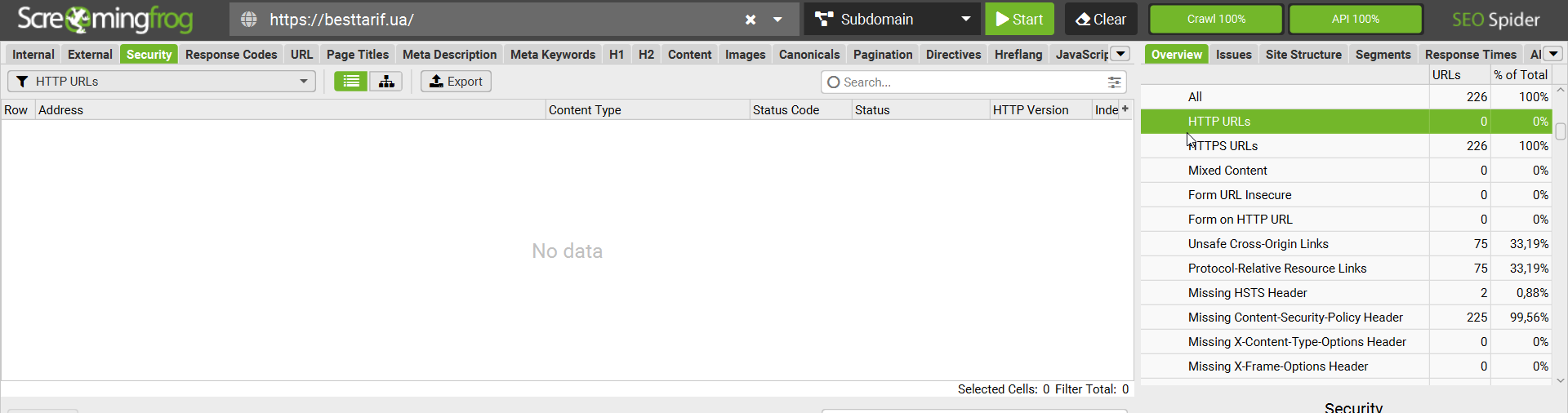
Task: Open the Directives tab
Action: (x=953, y=55)
